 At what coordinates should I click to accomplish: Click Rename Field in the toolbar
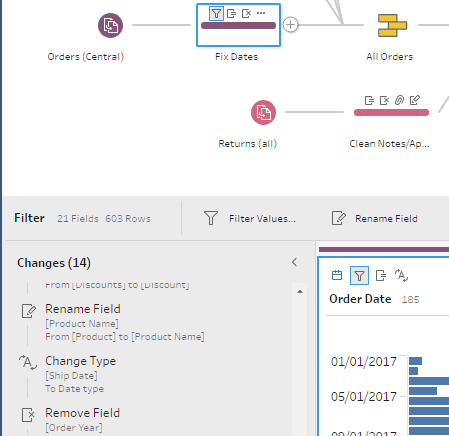click(375, 218)
